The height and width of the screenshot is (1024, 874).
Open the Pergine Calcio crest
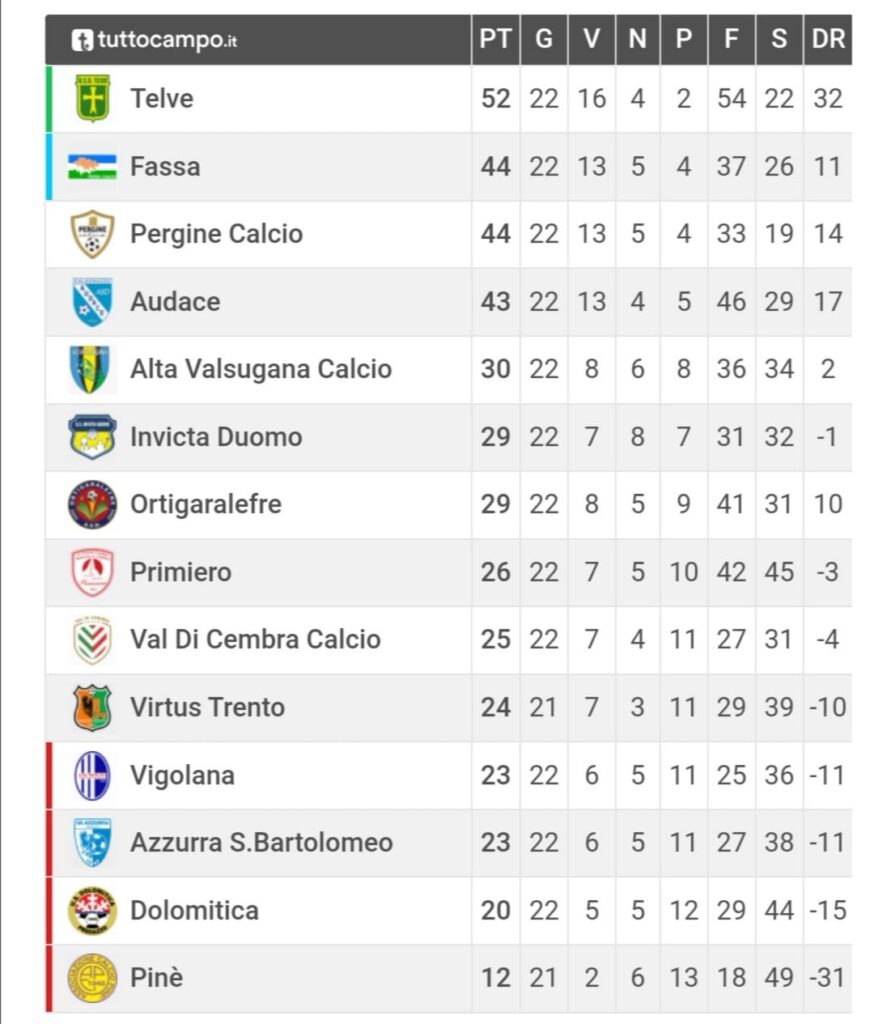(x=92, y=234)
